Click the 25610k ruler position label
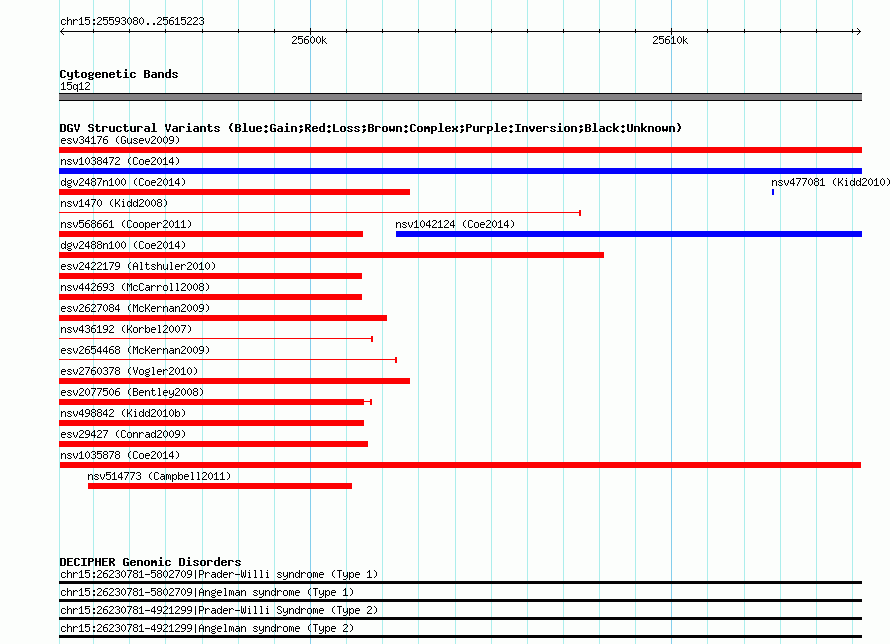Screen dimensions: 890x644 (x=670, y=40)
